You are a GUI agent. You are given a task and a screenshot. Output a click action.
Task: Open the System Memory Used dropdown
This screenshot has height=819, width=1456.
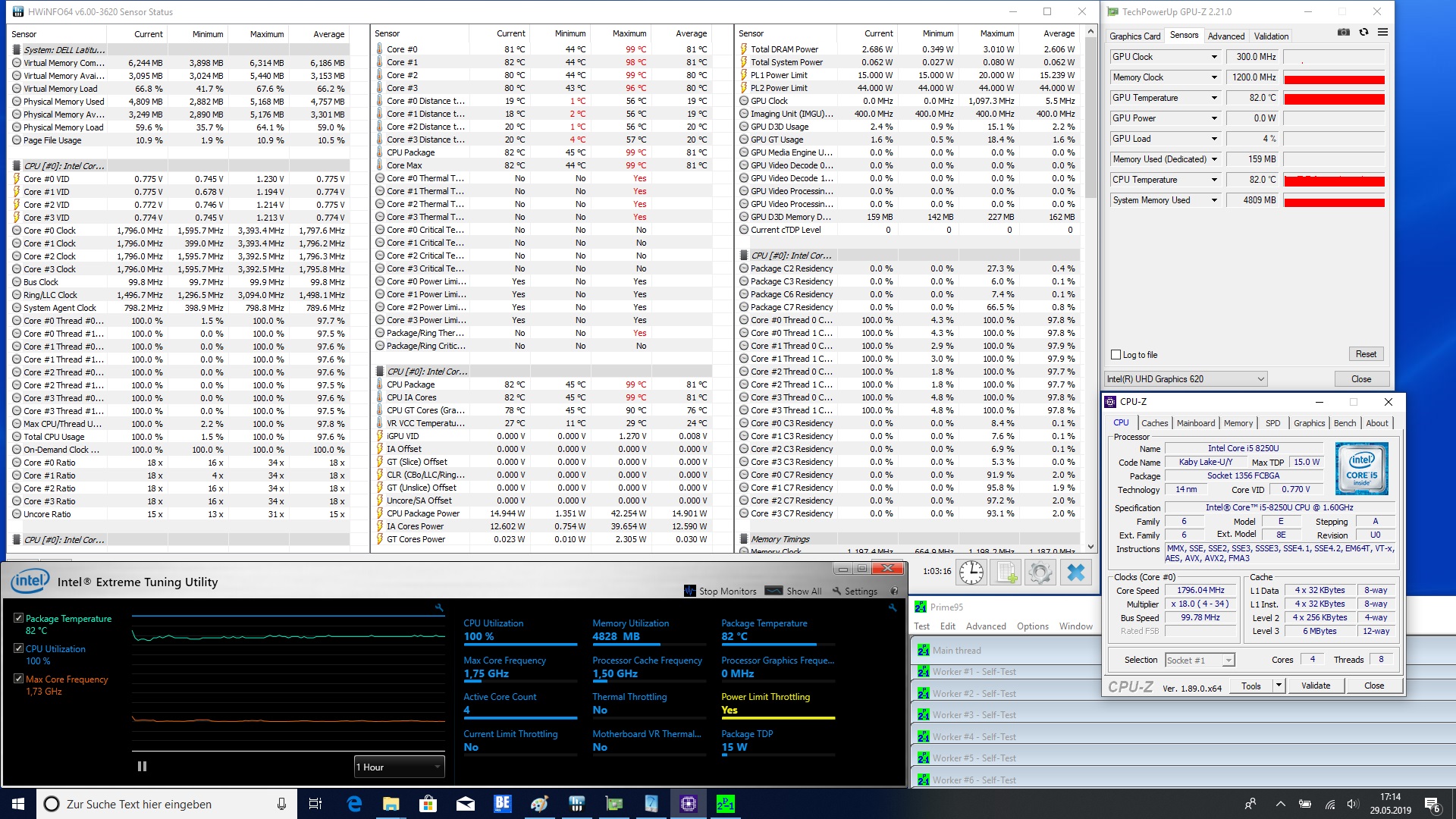pos(1214,200)
